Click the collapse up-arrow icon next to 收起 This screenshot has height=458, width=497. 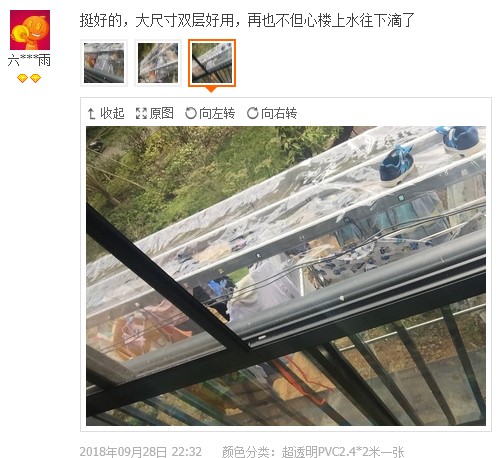(x=91, y=113)
